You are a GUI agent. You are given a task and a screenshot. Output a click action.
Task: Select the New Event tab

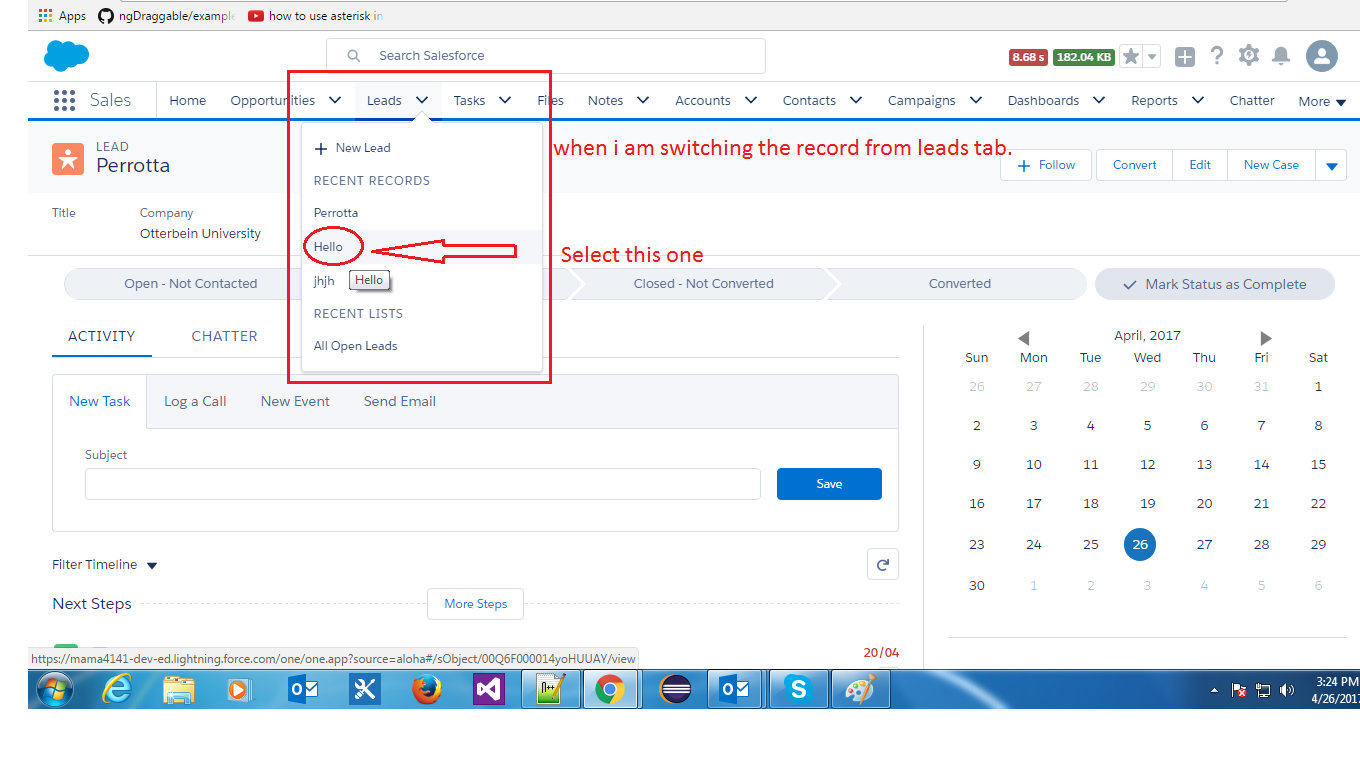(x=295, y=401)
